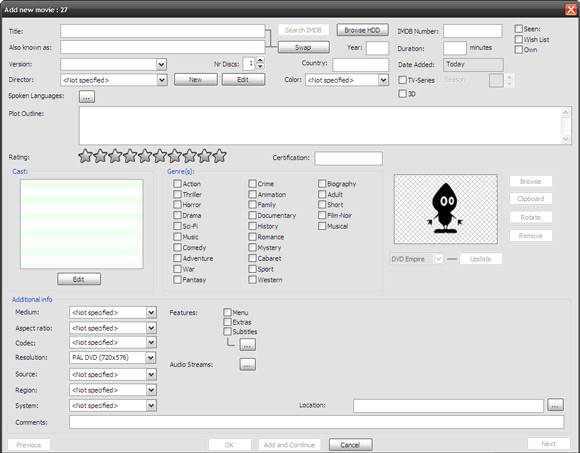This screenshot has width=580, height=453.
Task: Enable the Wish List checkbox
Action: pos(519,39)
